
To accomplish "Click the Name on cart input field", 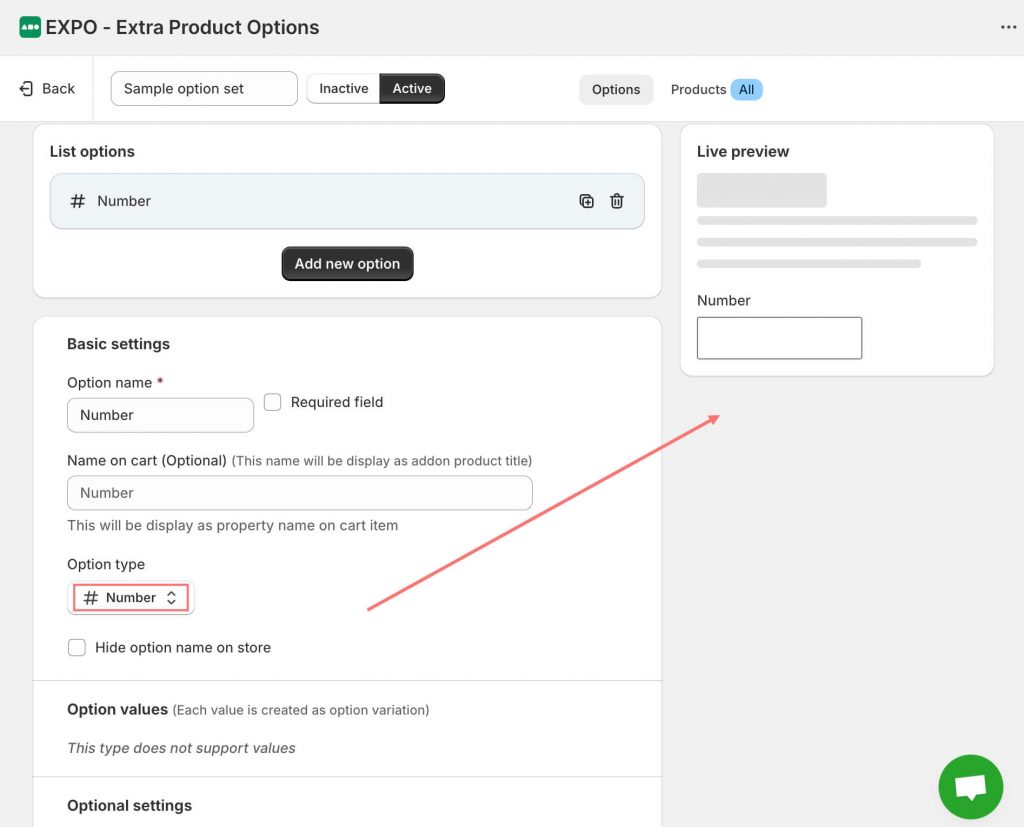I will (x=299, y=493).
